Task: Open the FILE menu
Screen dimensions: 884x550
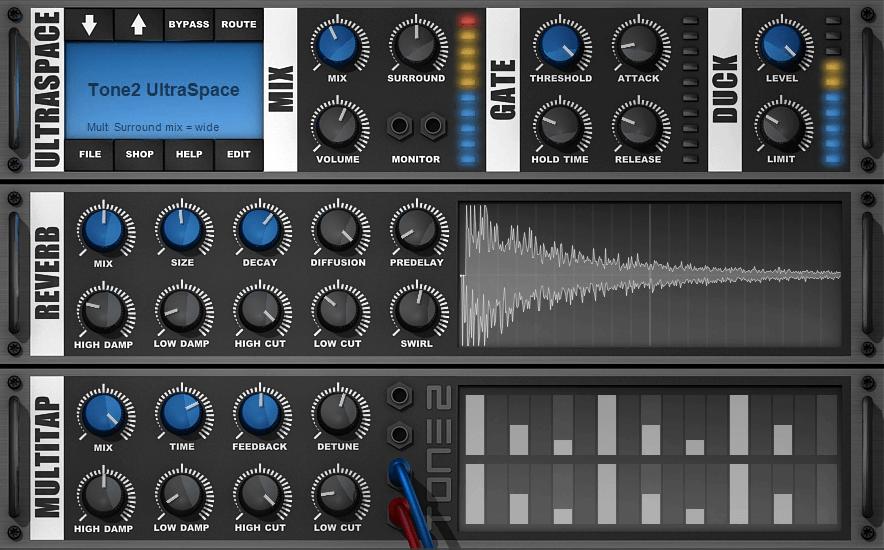Action: (x=89, y=155)
